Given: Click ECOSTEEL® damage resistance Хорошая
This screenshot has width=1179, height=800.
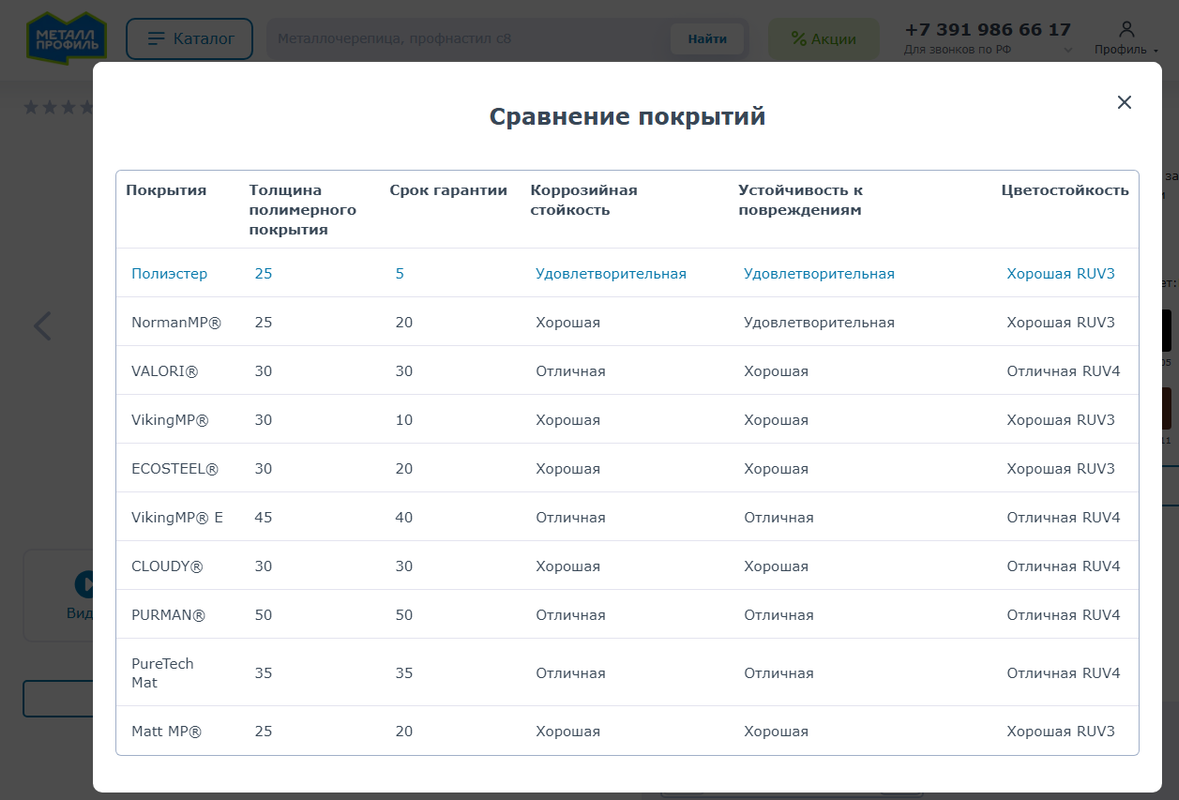Looking at the screenshot, I should (x=776, y=469).
